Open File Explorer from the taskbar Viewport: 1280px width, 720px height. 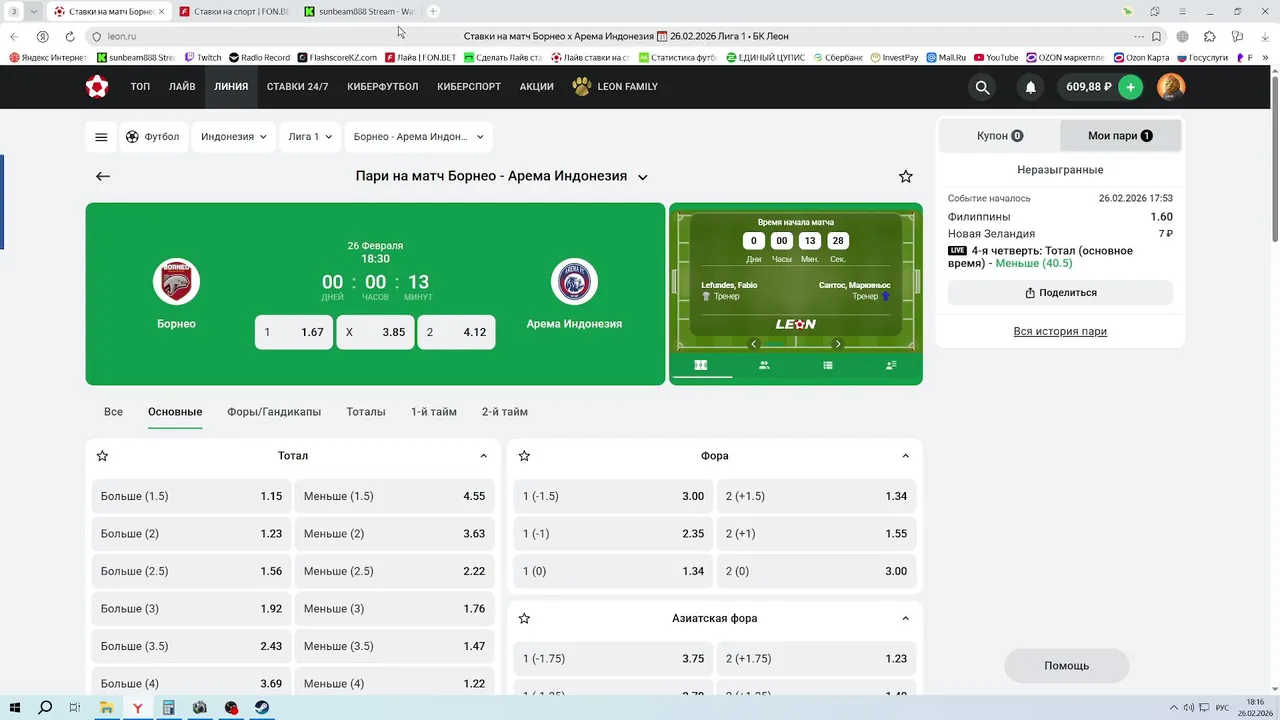[107, 707]
